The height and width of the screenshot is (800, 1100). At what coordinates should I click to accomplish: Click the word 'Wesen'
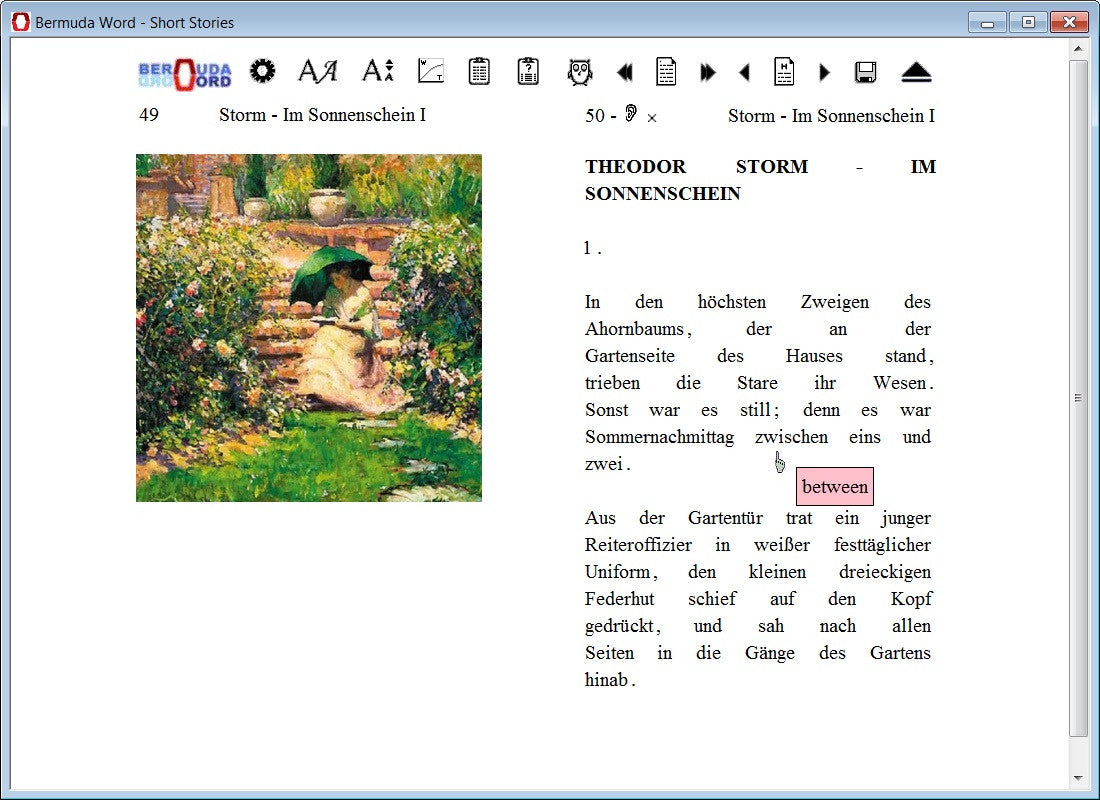coord(900,383)
